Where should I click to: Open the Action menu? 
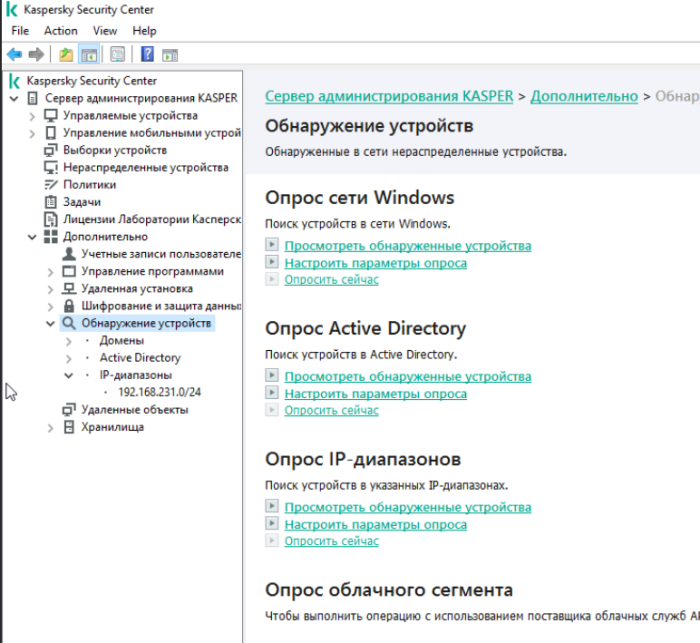pyautogui.click(x=61, y=31)
